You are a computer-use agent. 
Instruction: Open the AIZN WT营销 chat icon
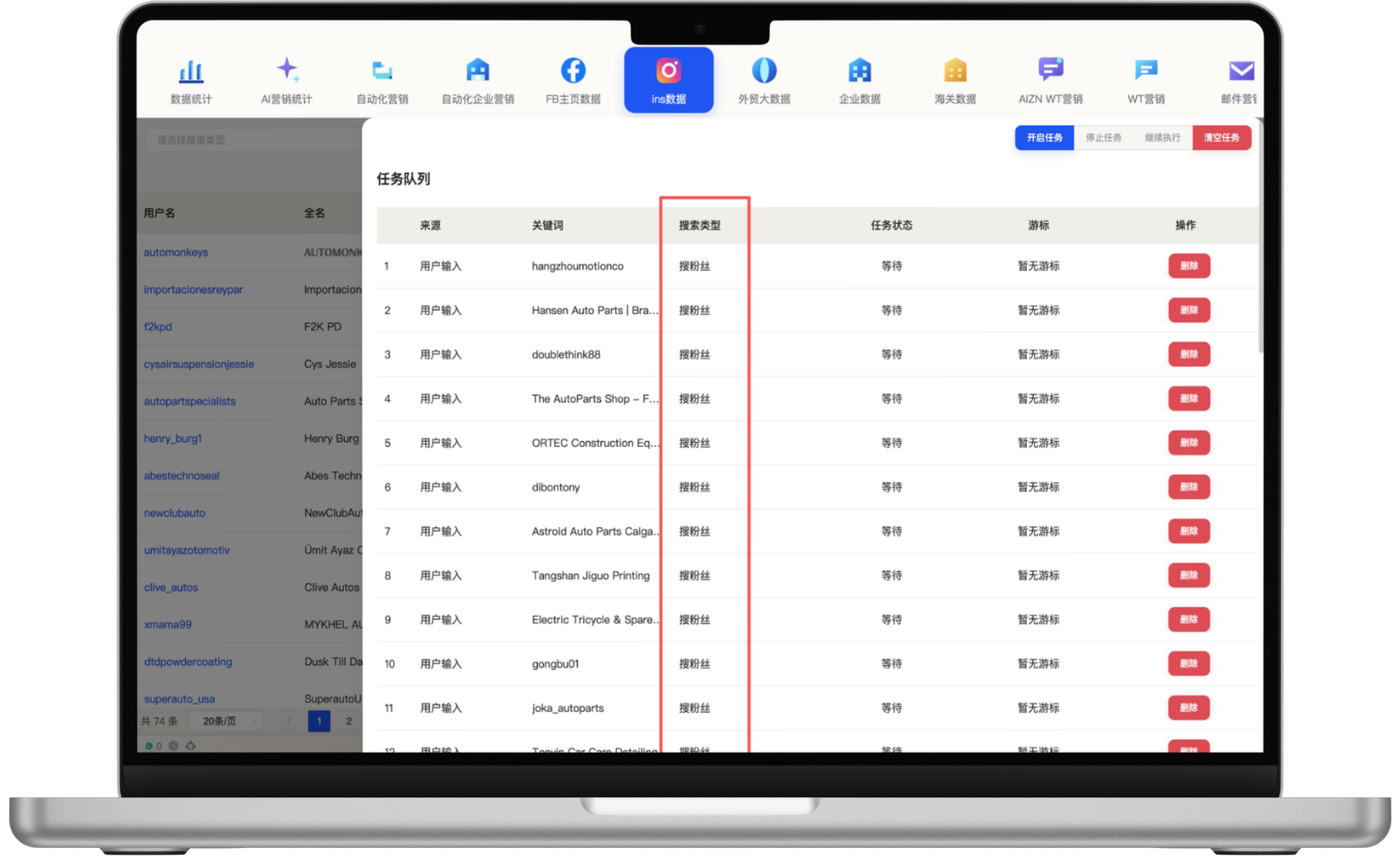1051,69
